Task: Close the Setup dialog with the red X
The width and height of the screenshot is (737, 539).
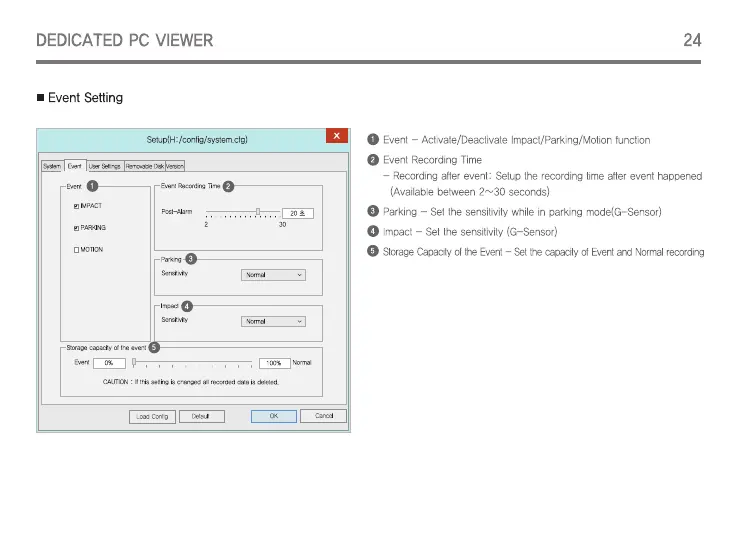Action: pos(337,136)
